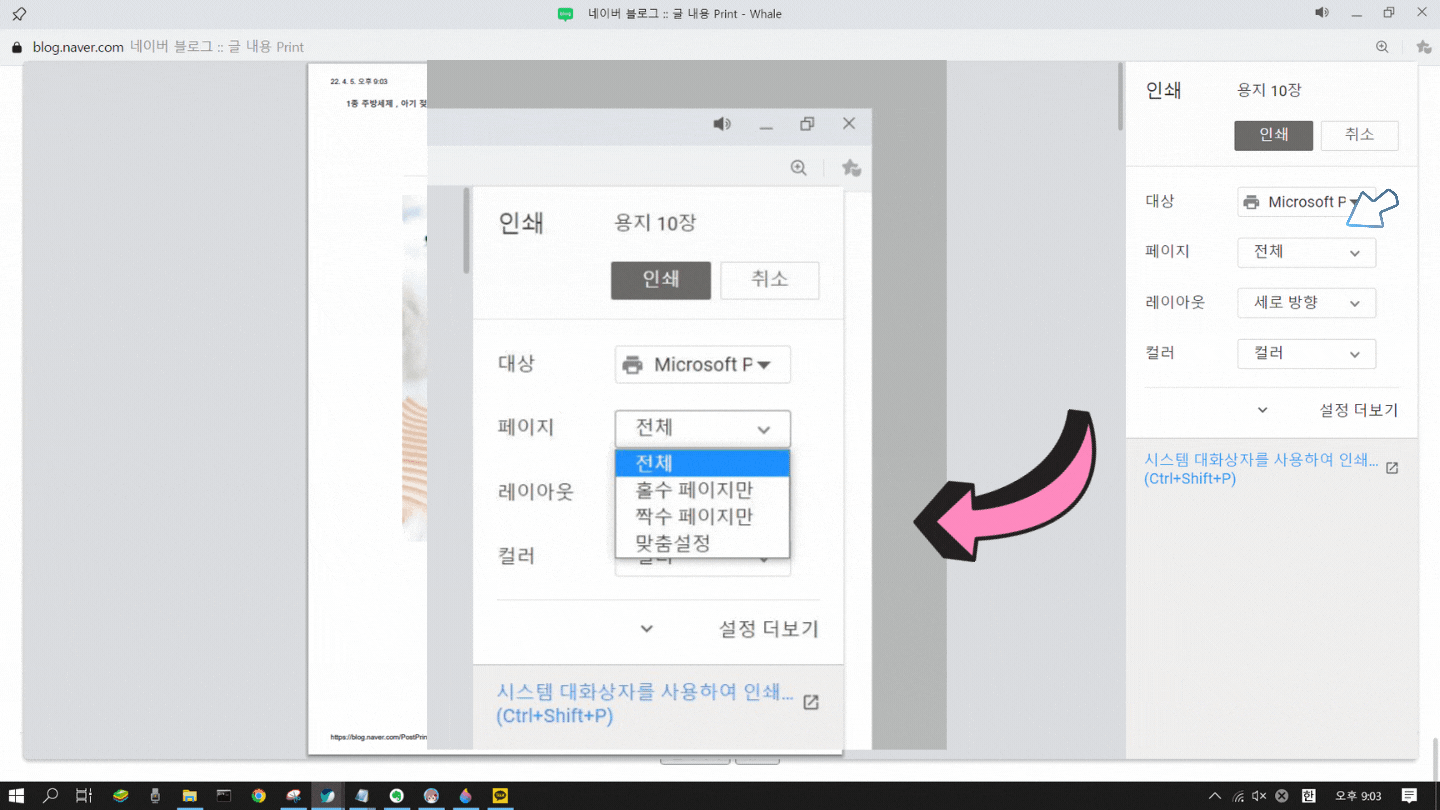
Task: Launch Chrome from the taskbar
Action: click(258, 795)
